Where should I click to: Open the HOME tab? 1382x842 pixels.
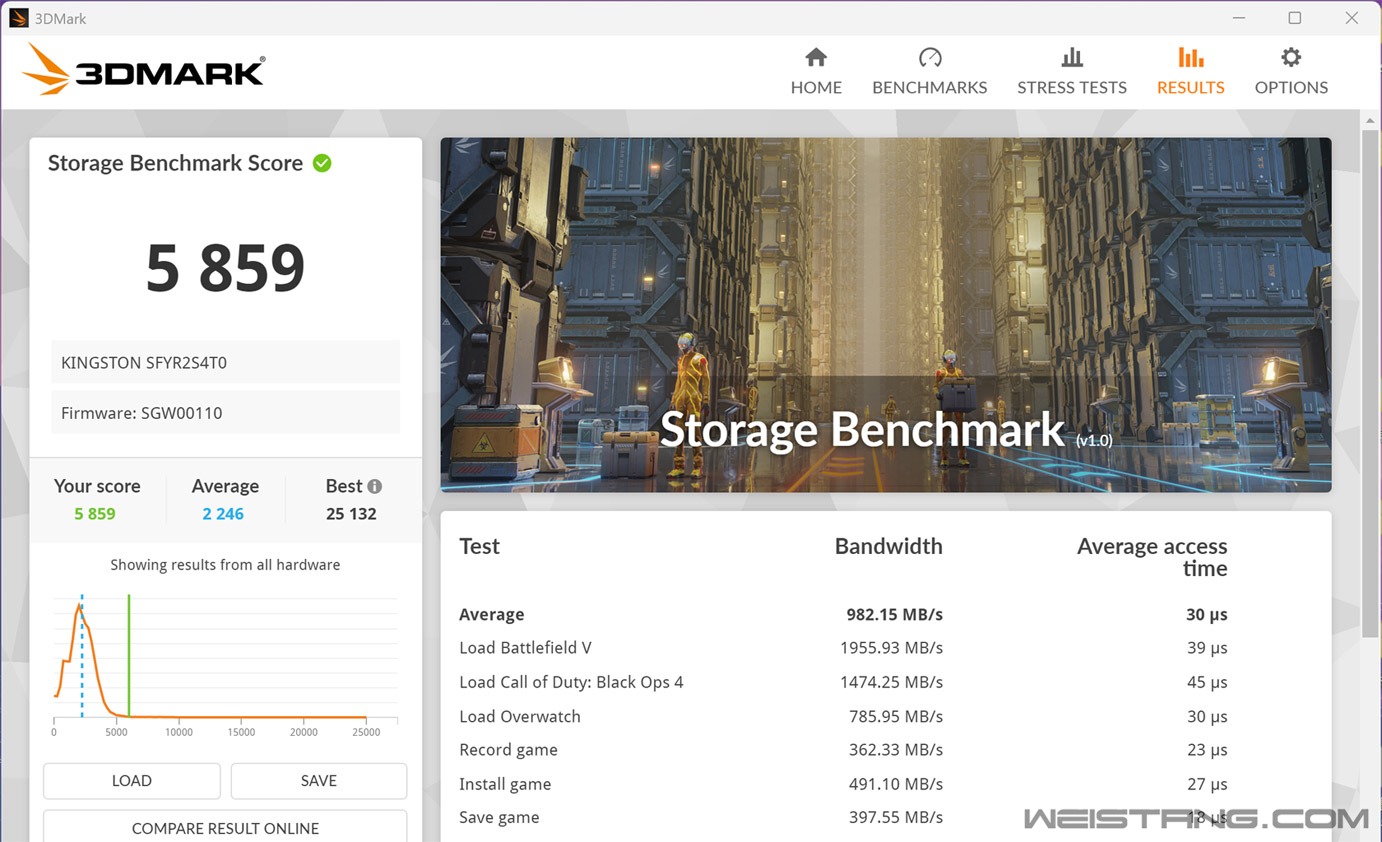pos(816,72)
